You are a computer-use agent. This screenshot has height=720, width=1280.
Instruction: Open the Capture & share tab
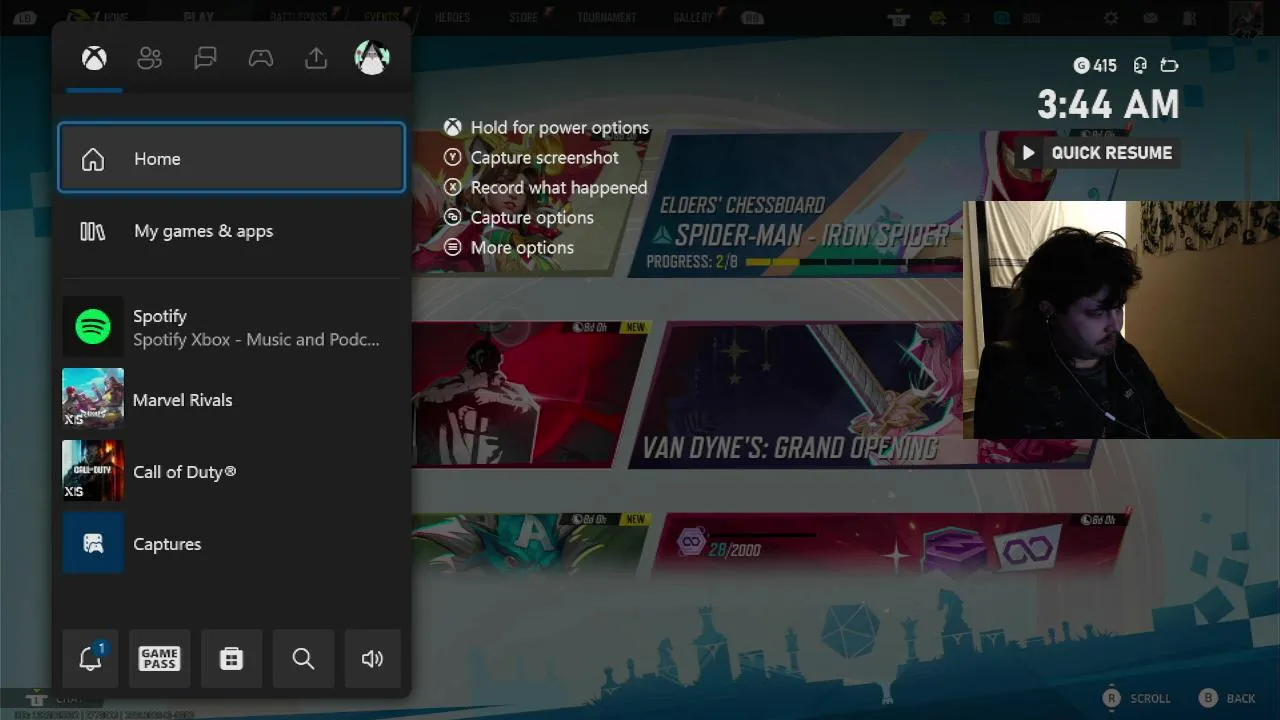[x=316, y=58]
